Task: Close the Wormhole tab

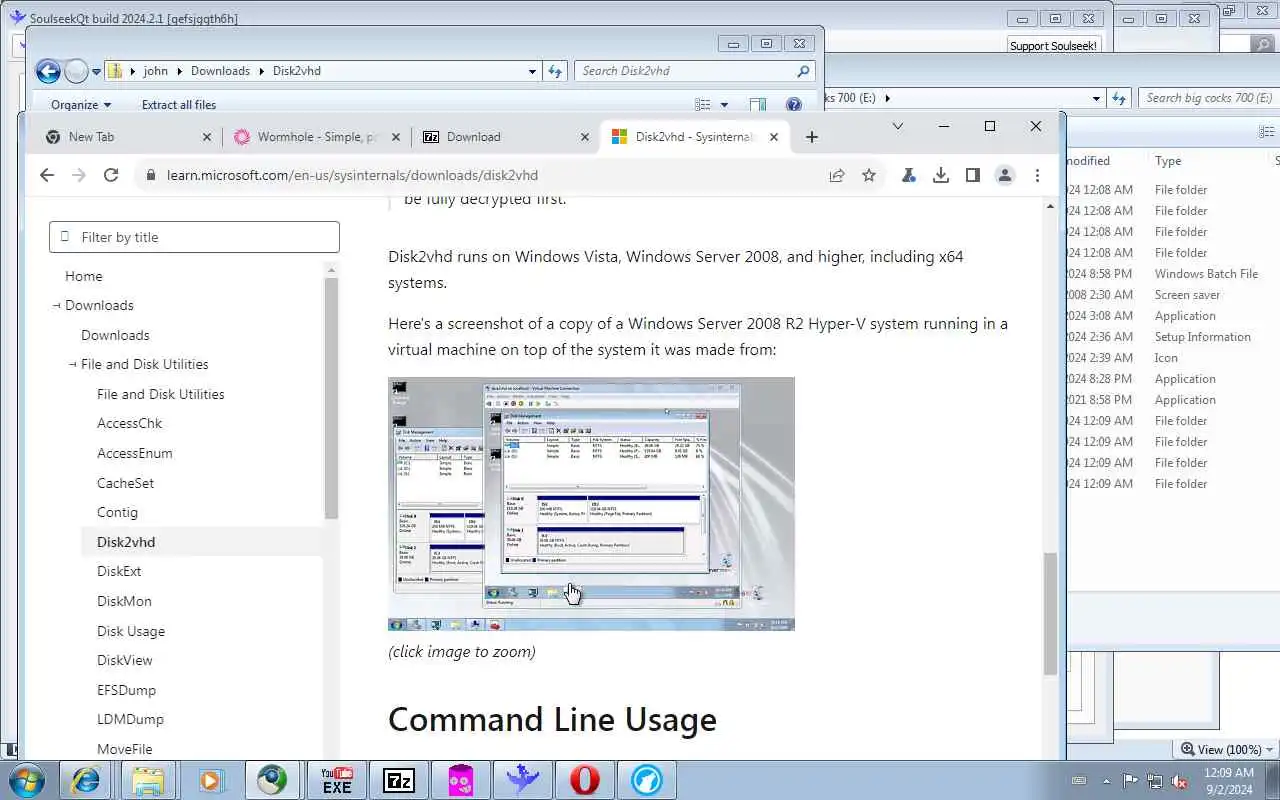Action: click(396, 137)
